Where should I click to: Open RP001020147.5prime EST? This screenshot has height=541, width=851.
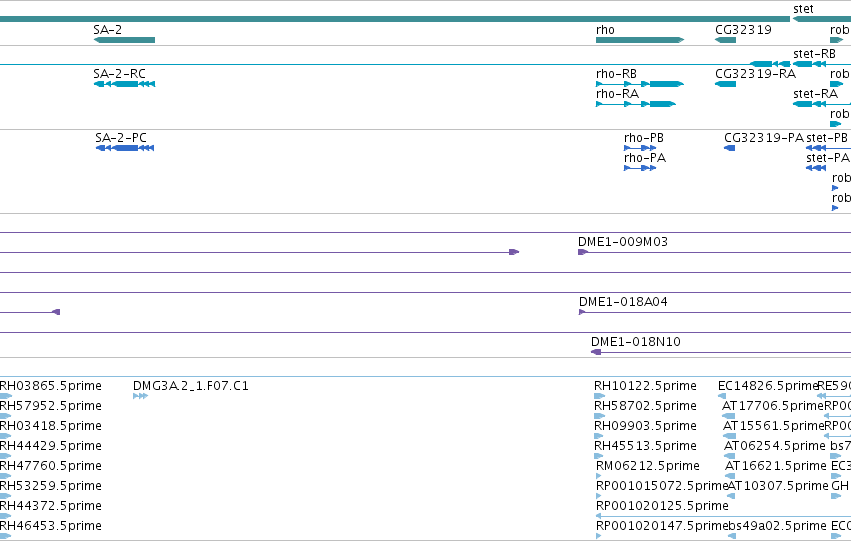tap(662, 526)
